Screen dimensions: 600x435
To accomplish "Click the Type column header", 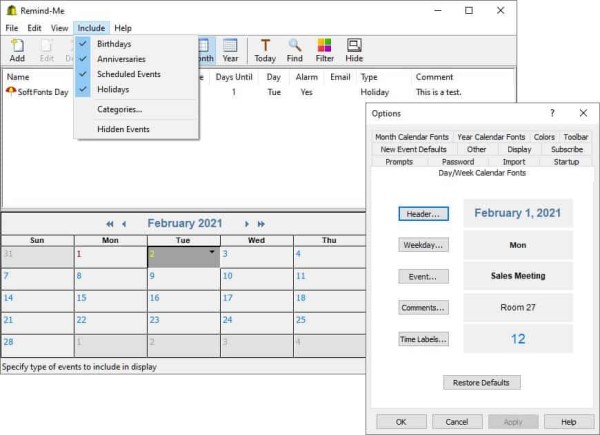I will (369, 77).
